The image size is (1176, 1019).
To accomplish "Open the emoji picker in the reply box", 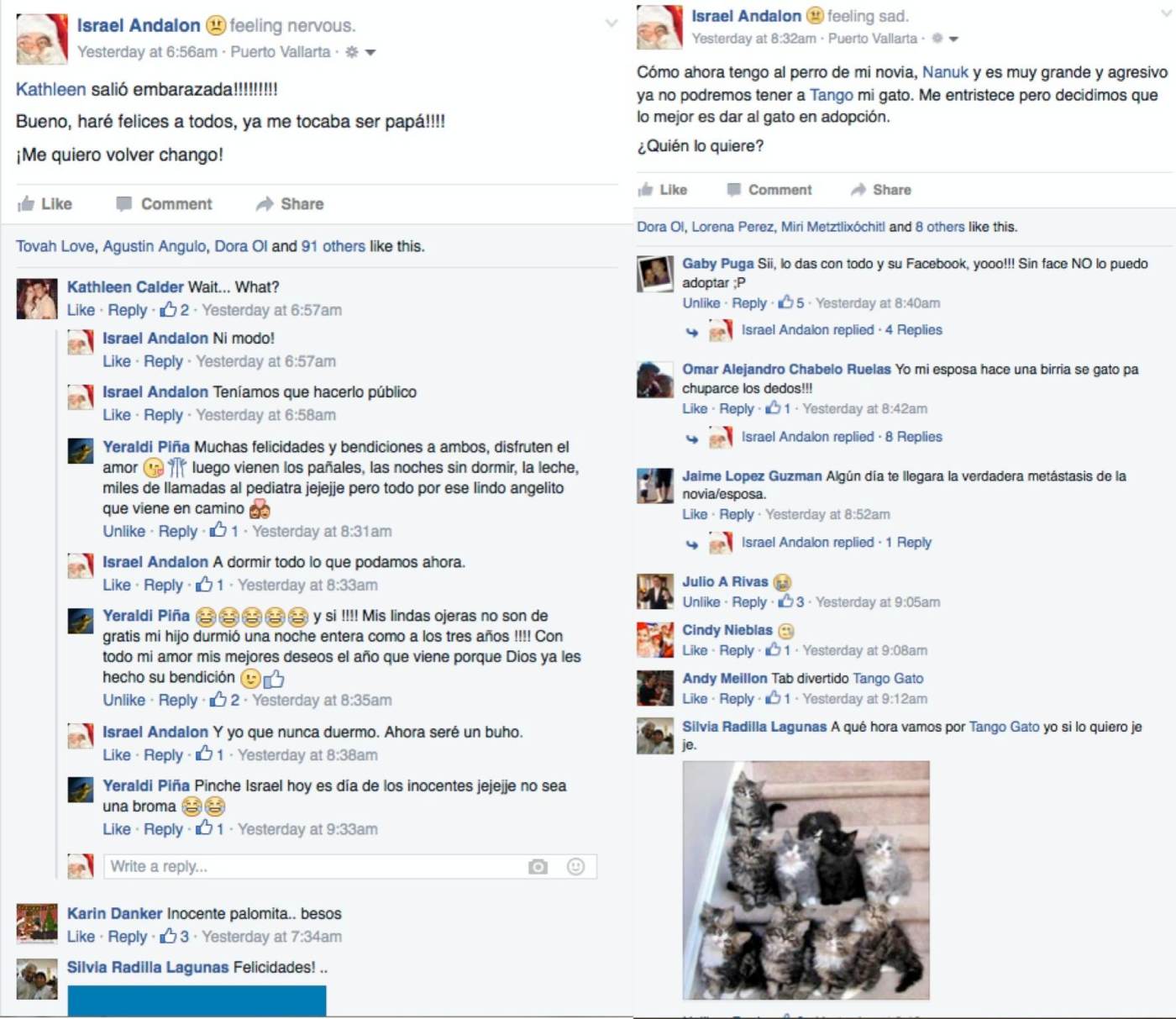I will click(575, 866).
